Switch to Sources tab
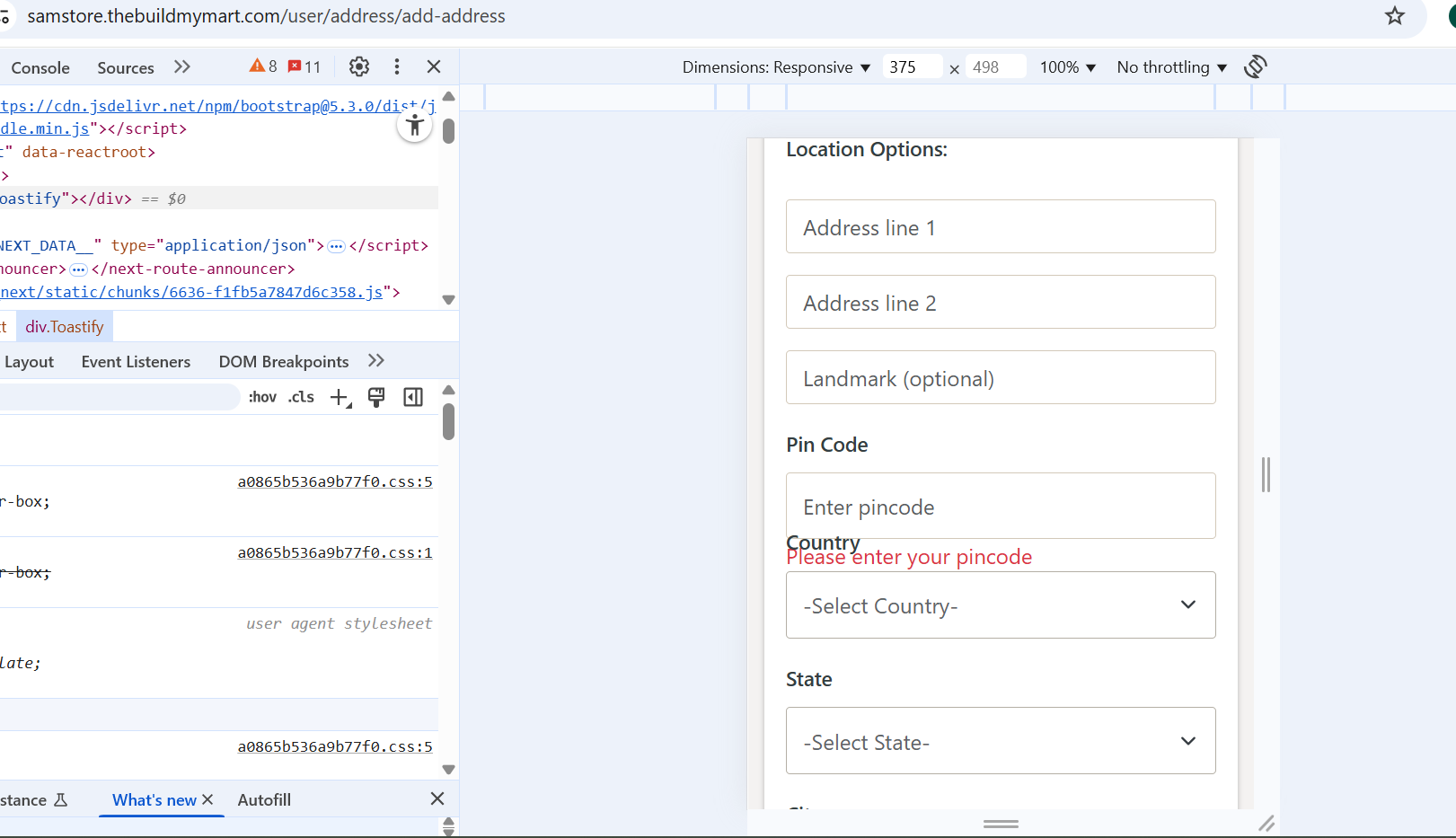Screen dimensions: 1456x838 click(126, 67)
